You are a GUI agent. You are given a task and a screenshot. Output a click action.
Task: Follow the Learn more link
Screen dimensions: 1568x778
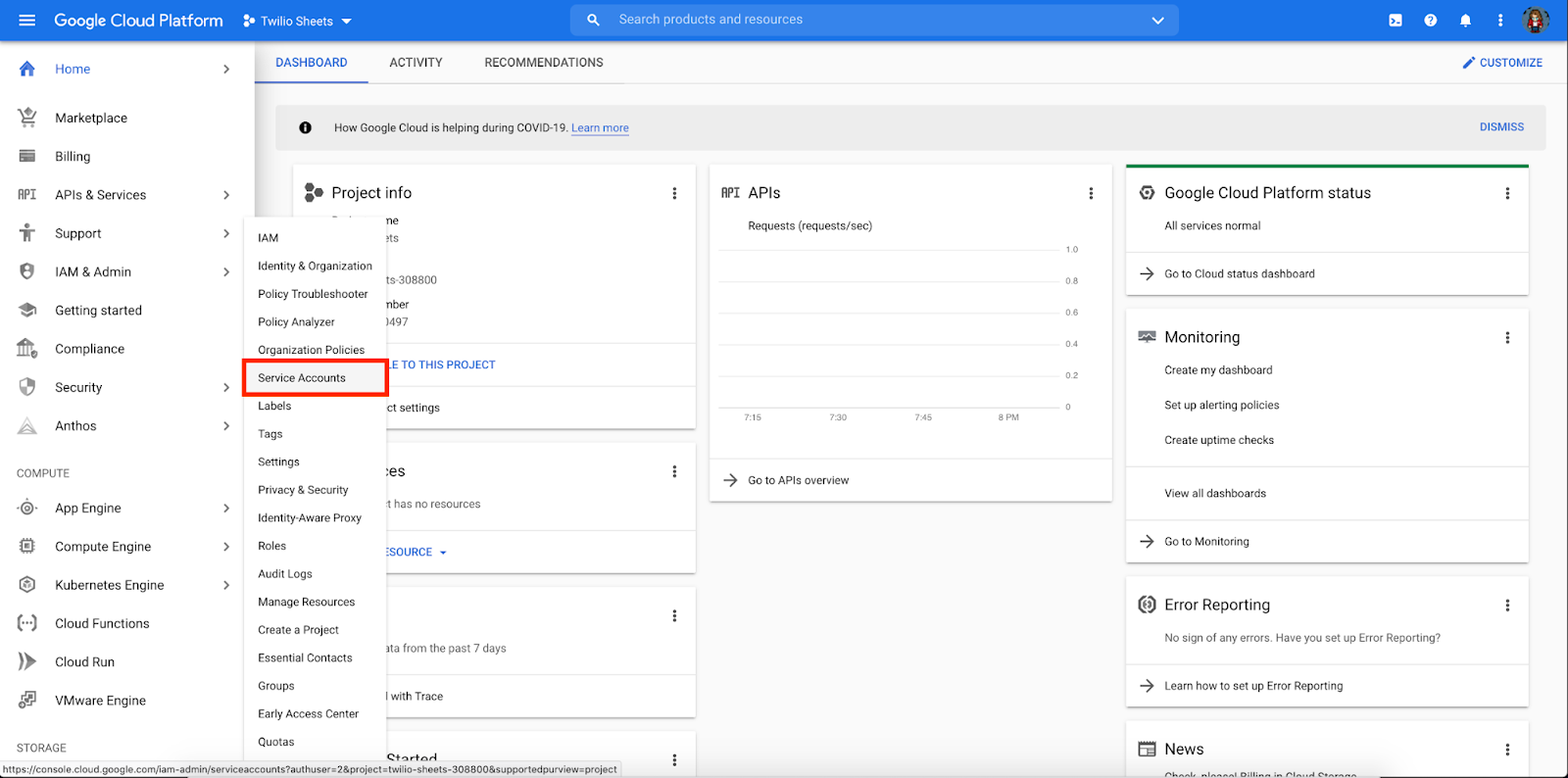600,128
